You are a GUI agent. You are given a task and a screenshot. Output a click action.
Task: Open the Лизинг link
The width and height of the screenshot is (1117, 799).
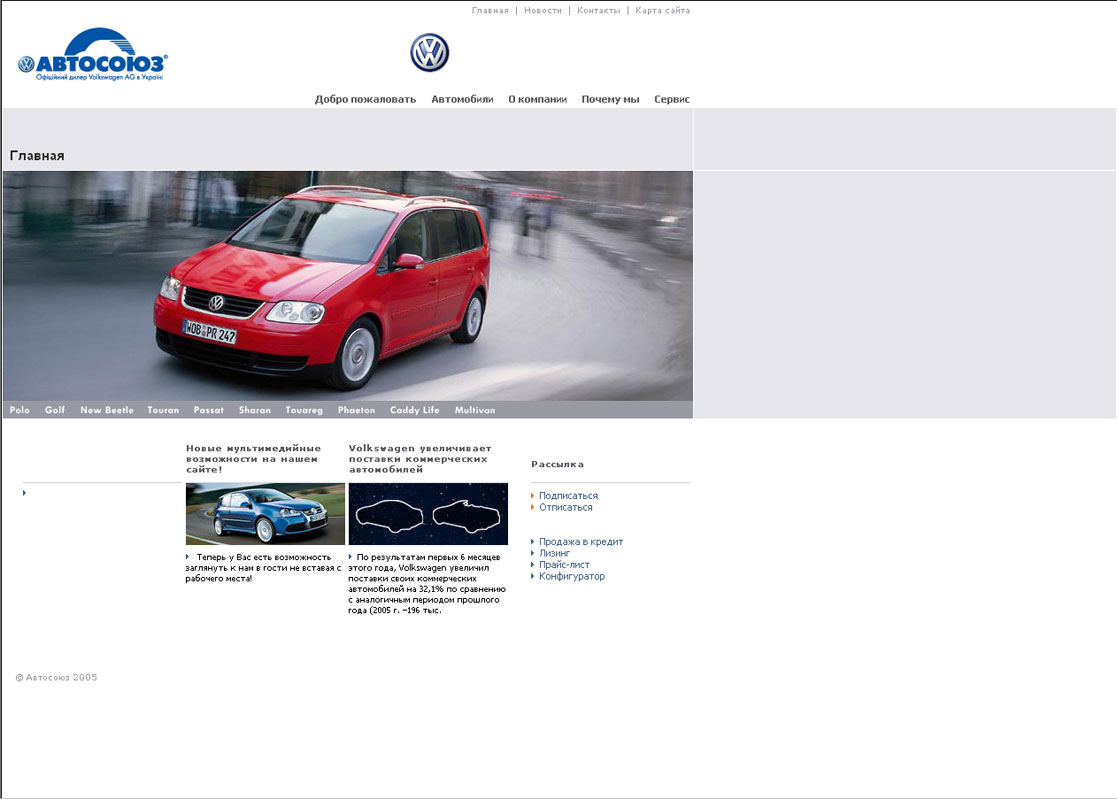555,553
